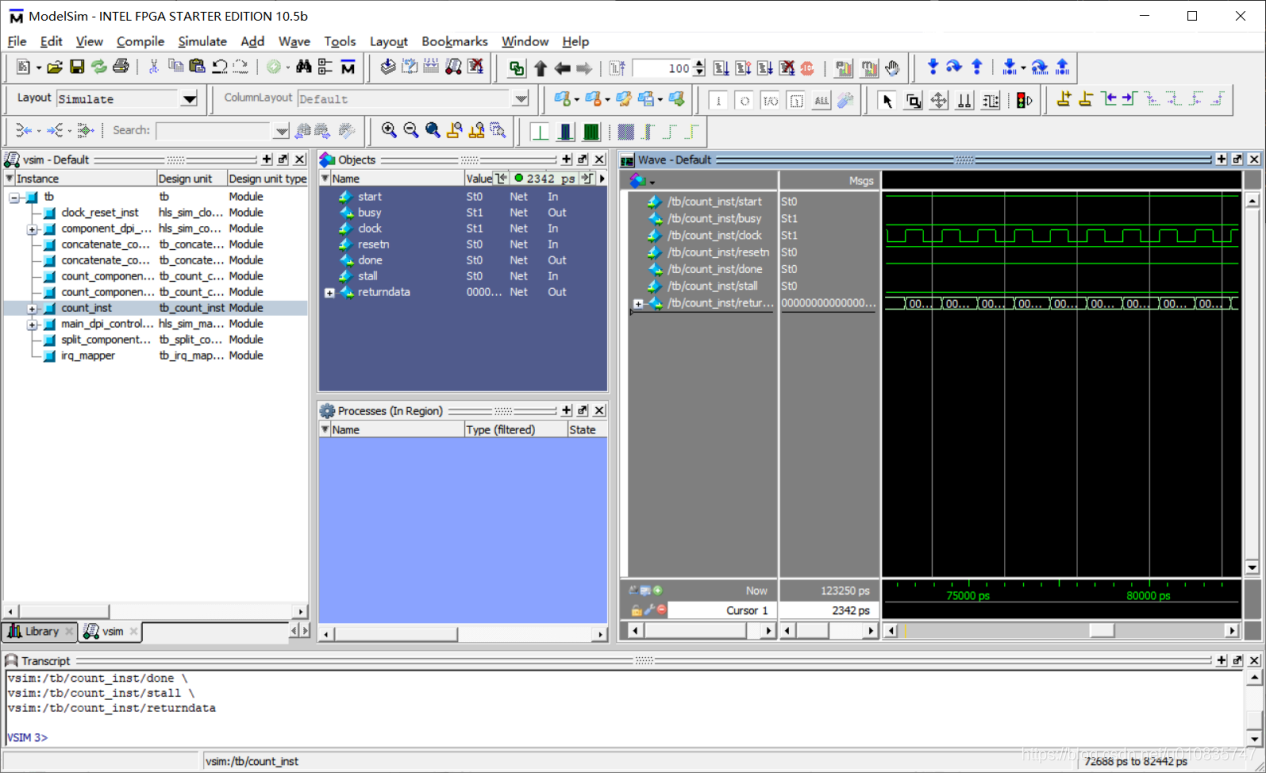This screenshot has height=773, width=1266.
Task: Open the Wave menu
Action: pyautogui.click(x=294, y=41)
